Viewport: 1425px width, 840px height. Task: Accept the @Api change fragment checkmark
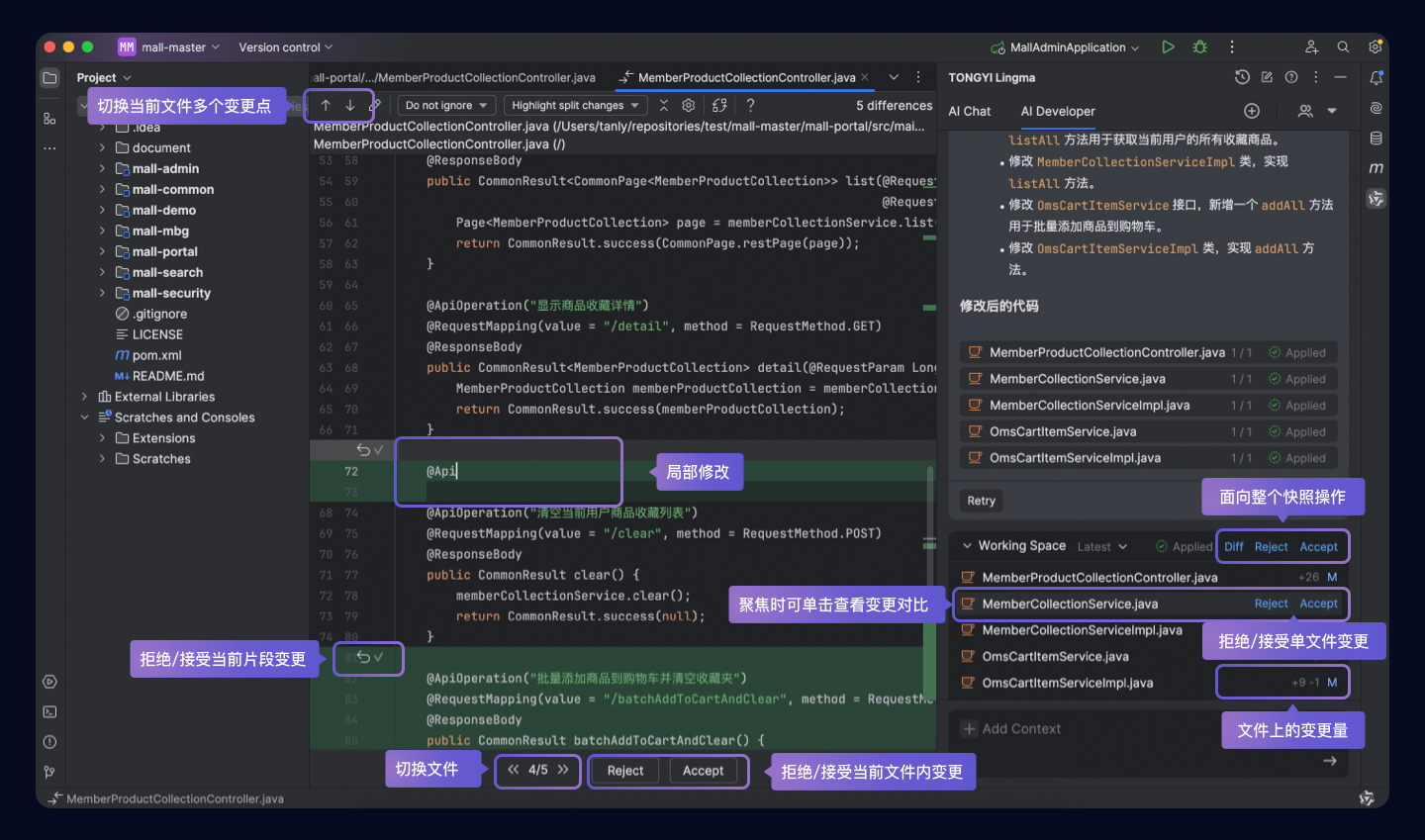tap(378, 450)
